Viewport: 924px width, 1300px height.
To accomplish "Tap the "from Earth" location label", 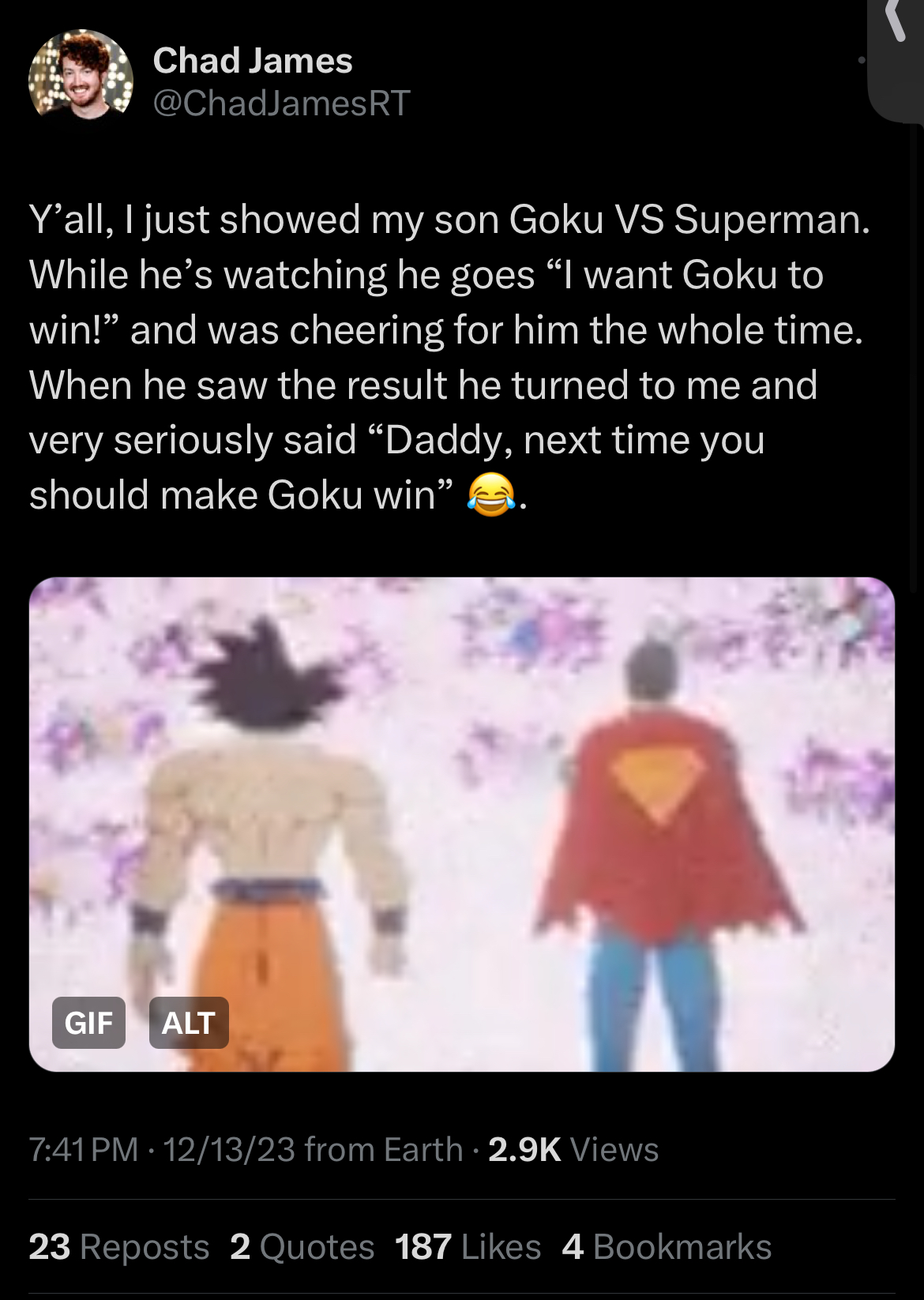I will tap(384, 1149).
